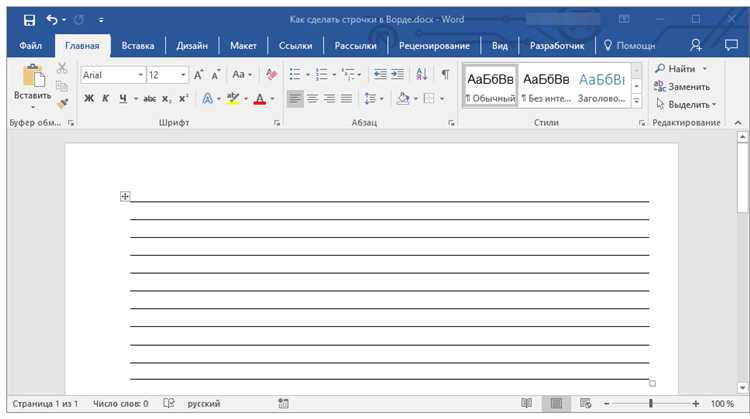This screenshot has height=419, width=750.
Task: Open the Файл tab
Action: pos(30,46)
